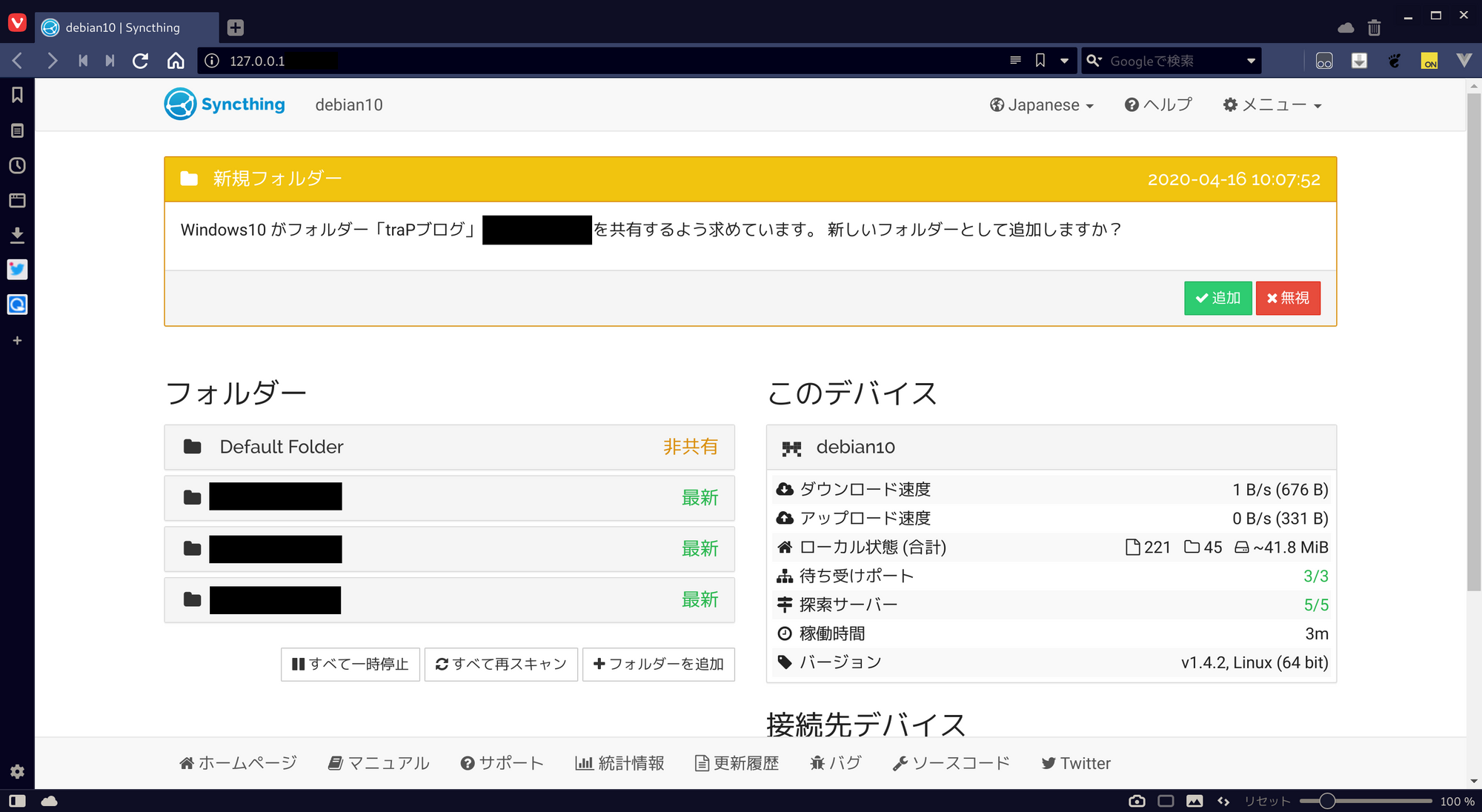
Task: Click 無視 to ignore folder request
Action: (x=1288, y=298)
